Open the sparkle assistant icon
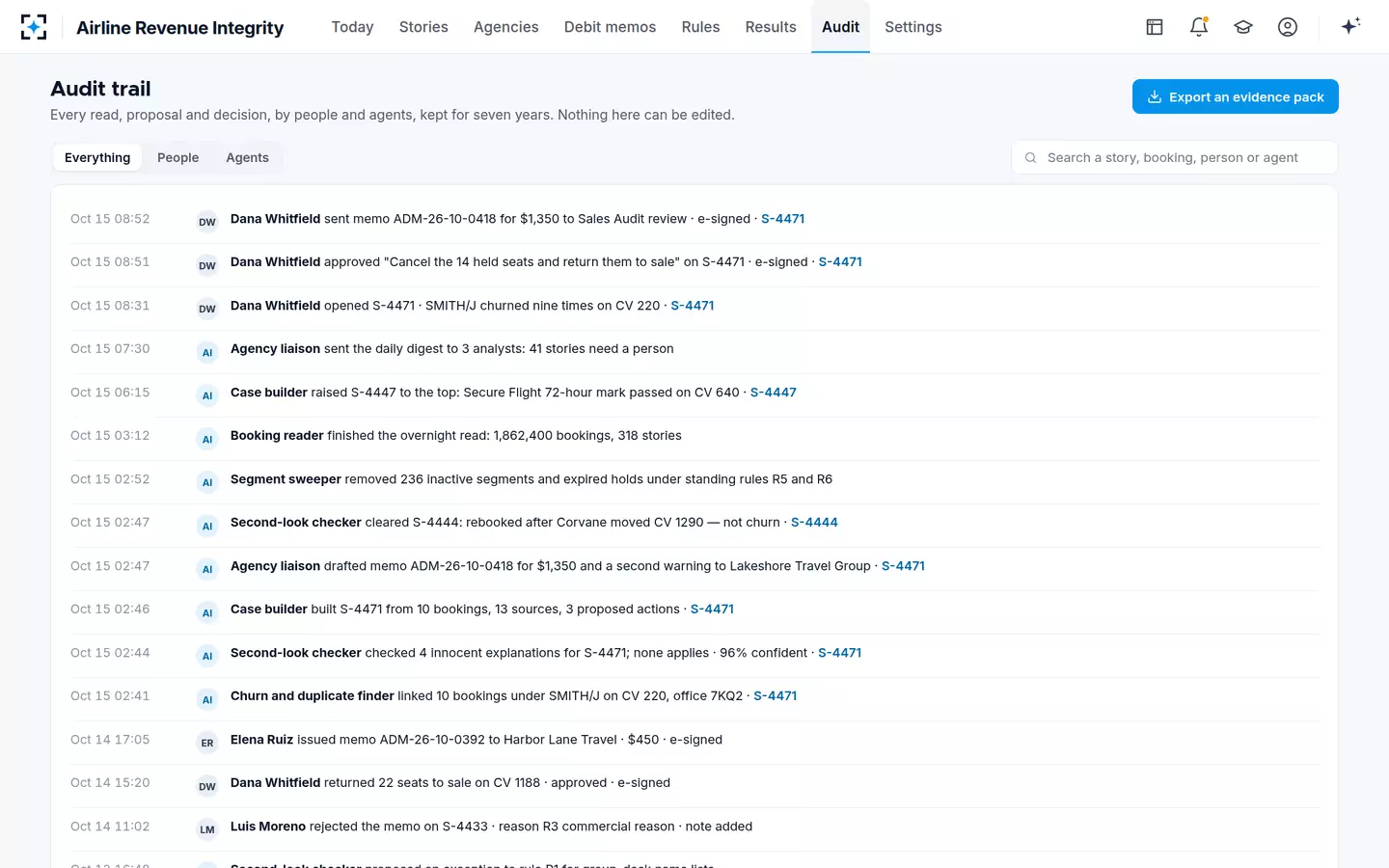1389x868 pixels. [1350, 26]
